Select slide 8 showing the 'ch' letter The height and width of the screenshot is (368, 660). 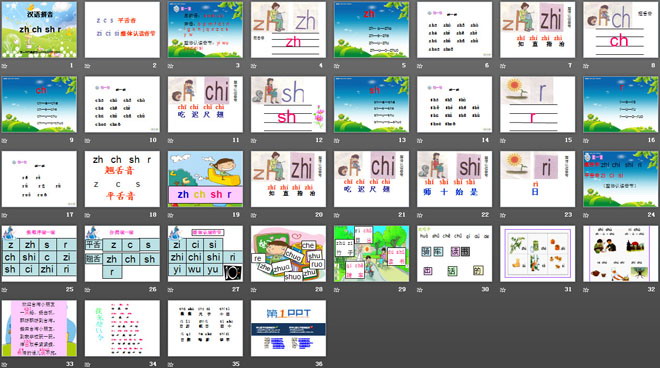[621, 29]
